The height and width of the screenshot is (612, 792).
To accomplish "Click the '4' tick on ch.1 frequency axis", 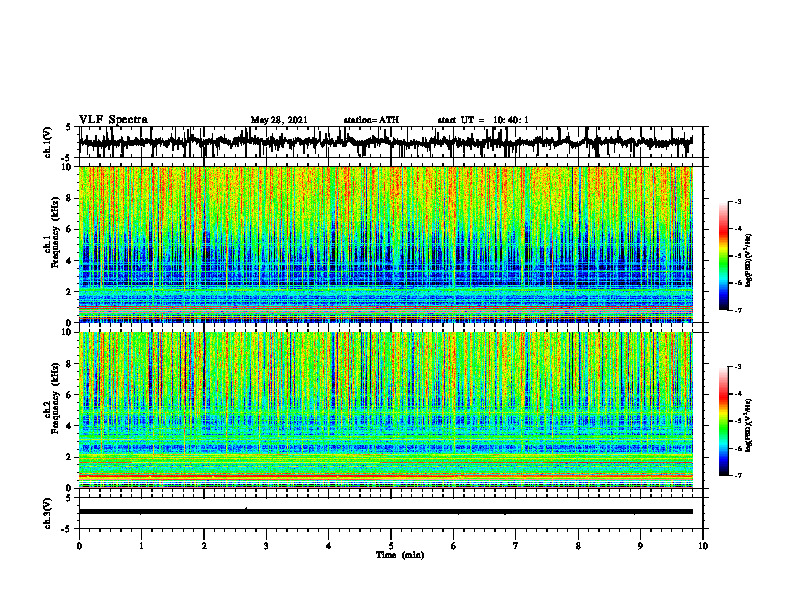I will (x=69, y=261).
